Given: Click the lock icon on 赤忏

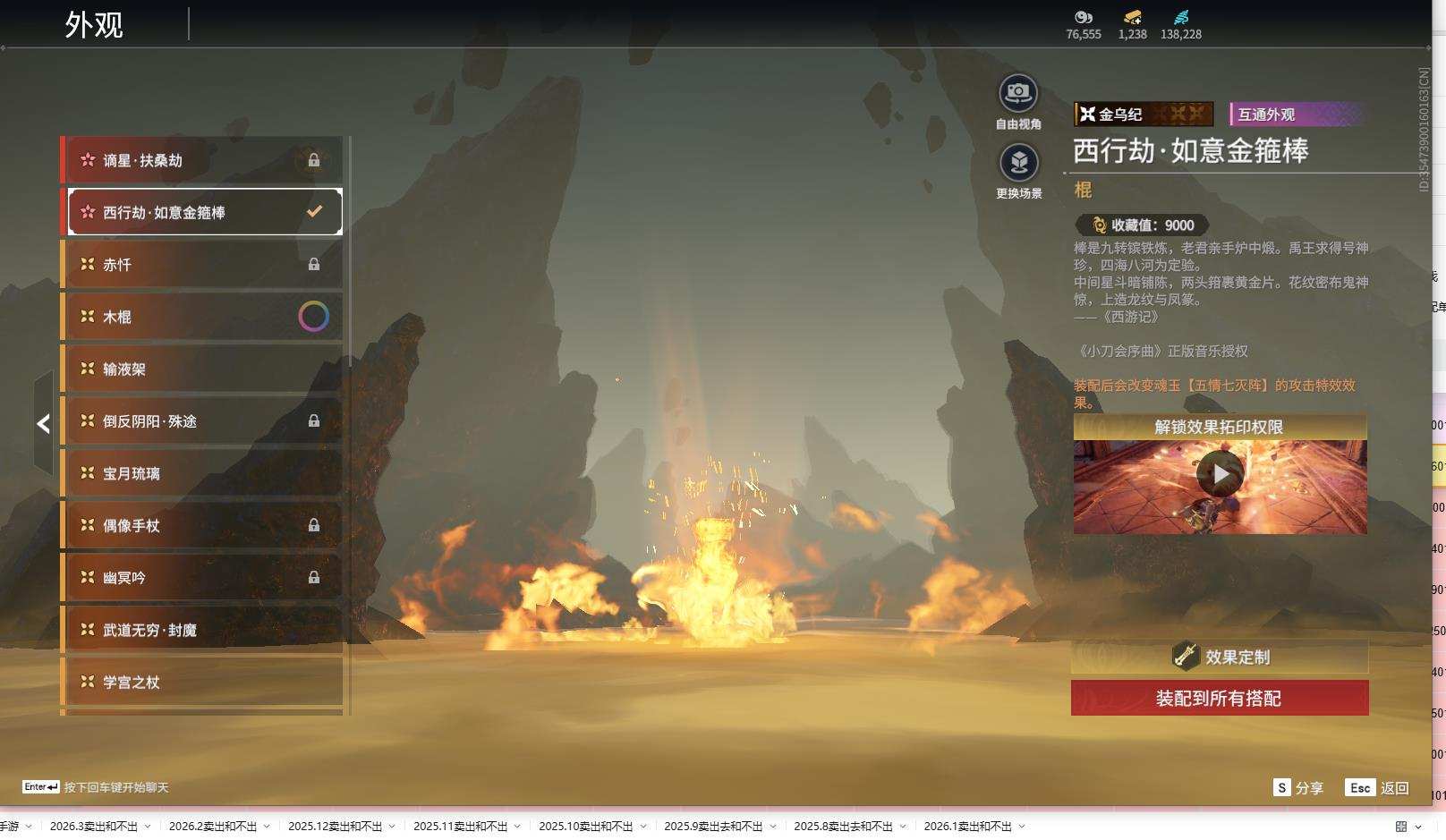Looking at the screenshot, I should click(x=314, y=265).
